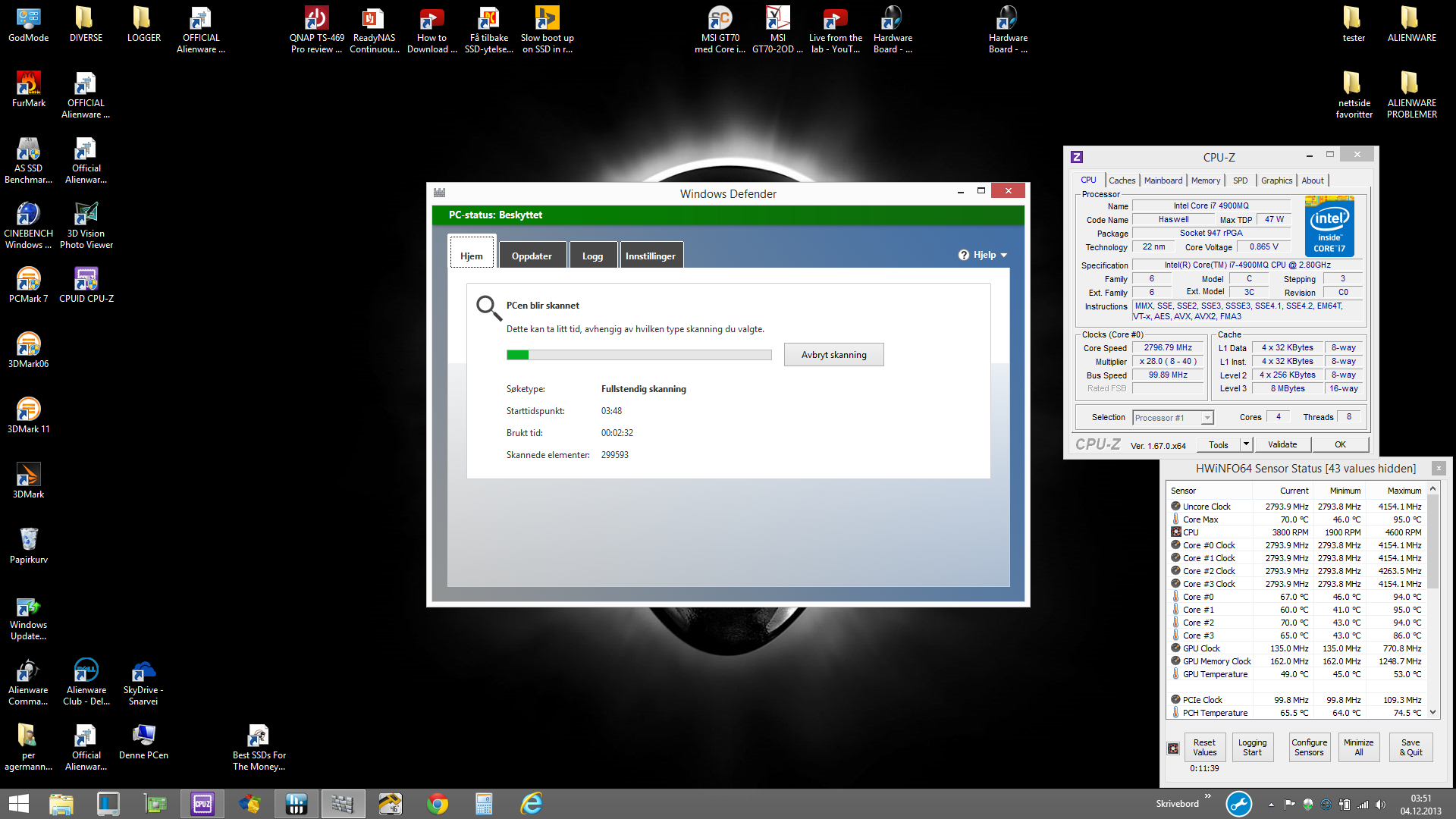The height and width of the screenshot is (819, 1456).
Task: Open Calculator from the taskbar
Action: pos(484,803)
